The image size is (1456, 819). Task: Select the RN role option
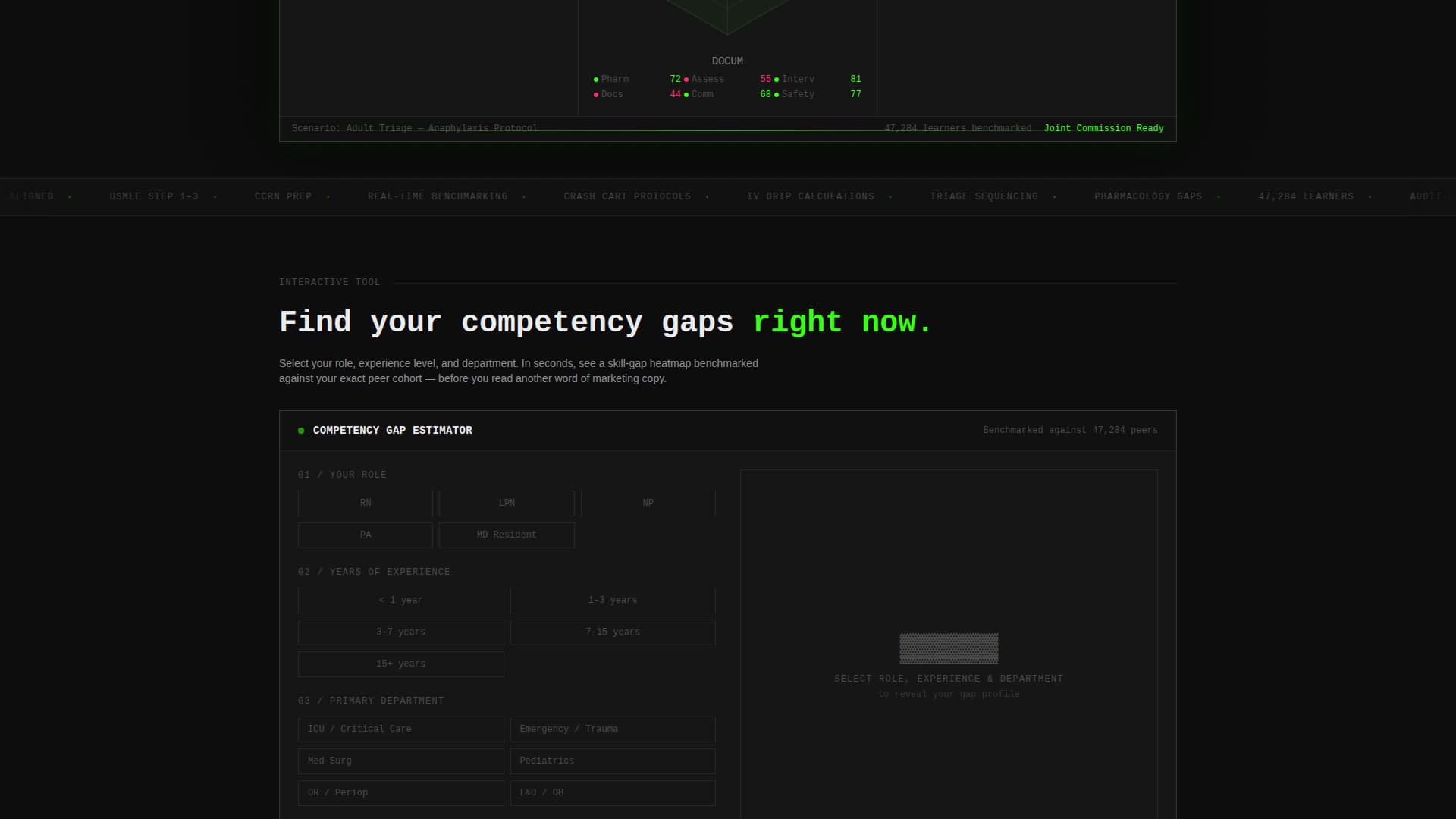(365, 504)
